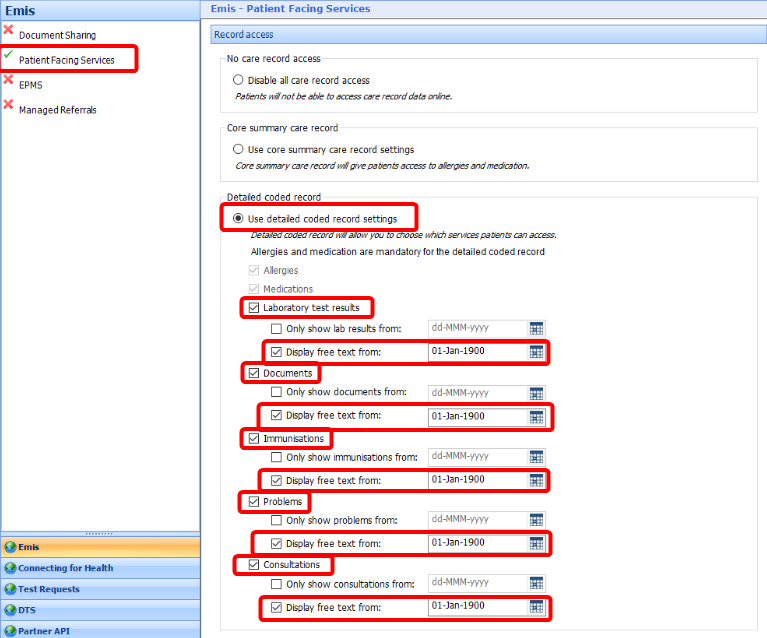This screenshot has height=638, width=767.
Task: Open calendar picker for consultations date
Action: pos(536,583)
